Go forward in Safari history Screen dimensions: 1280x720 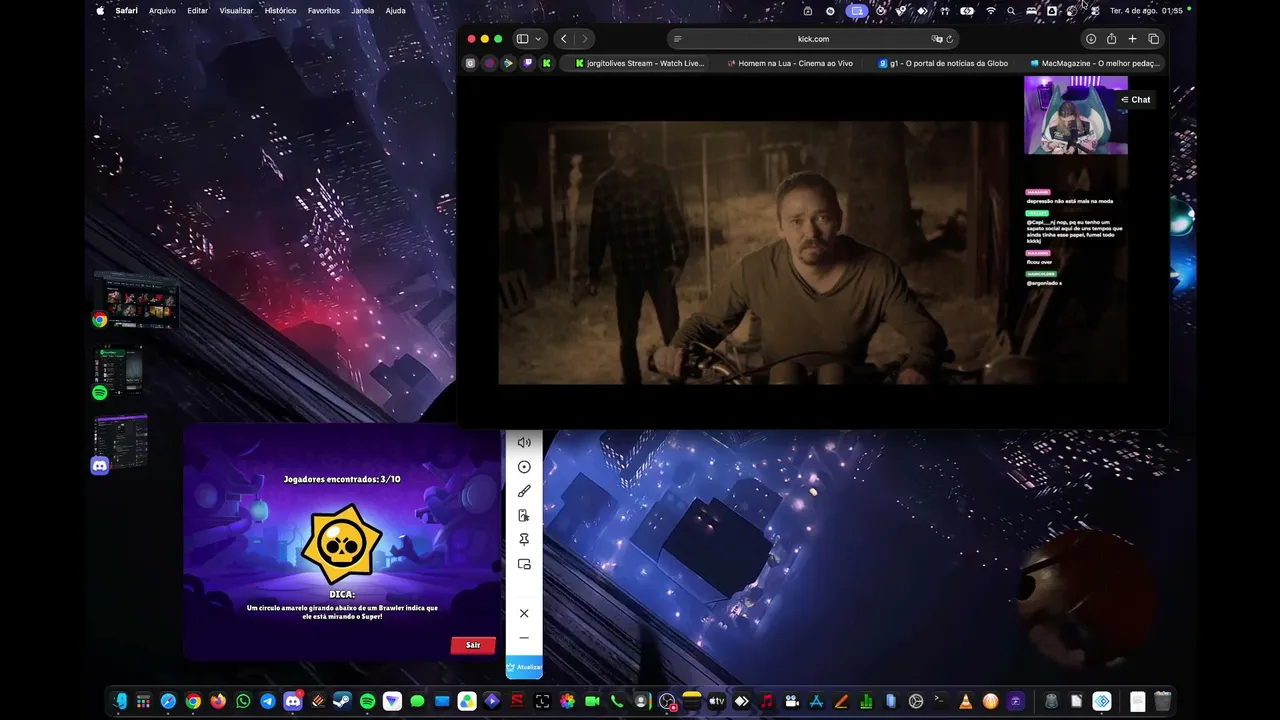point(585,39)
